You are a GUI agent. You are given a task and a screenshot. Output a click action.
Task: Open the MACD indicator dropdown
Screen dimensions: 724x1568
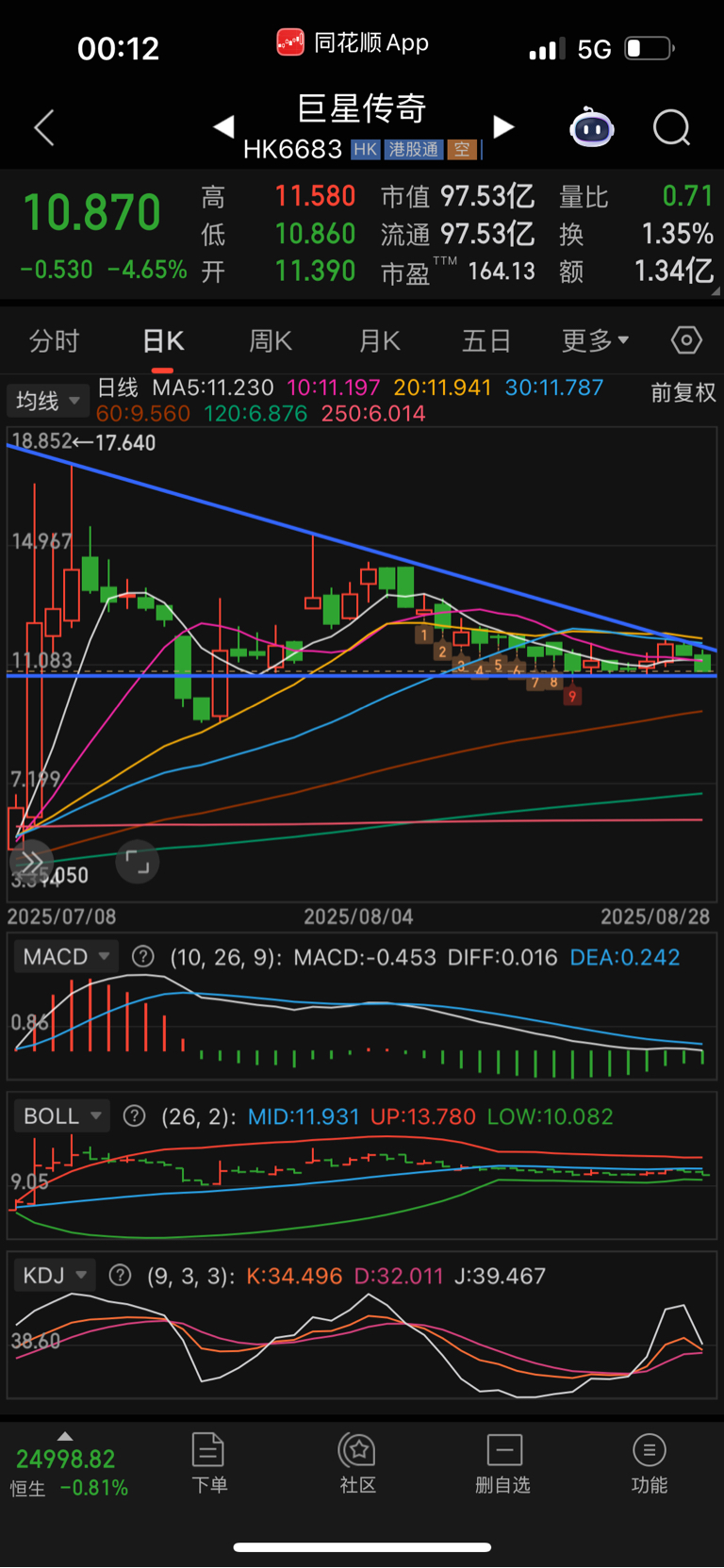[66, 957]
